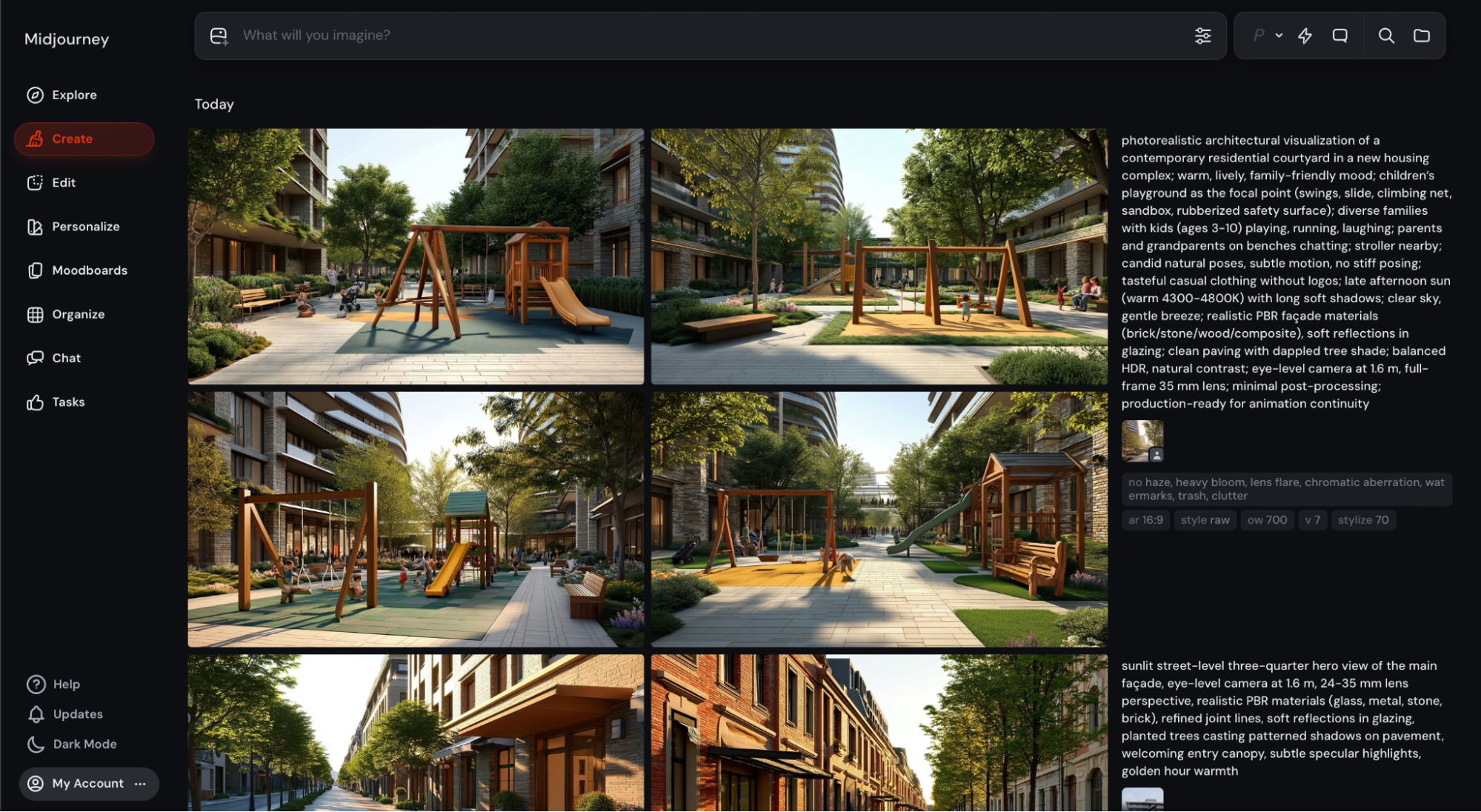Open the Organize page
This screenshot has width=1481, height=812.
pos(78,314)
